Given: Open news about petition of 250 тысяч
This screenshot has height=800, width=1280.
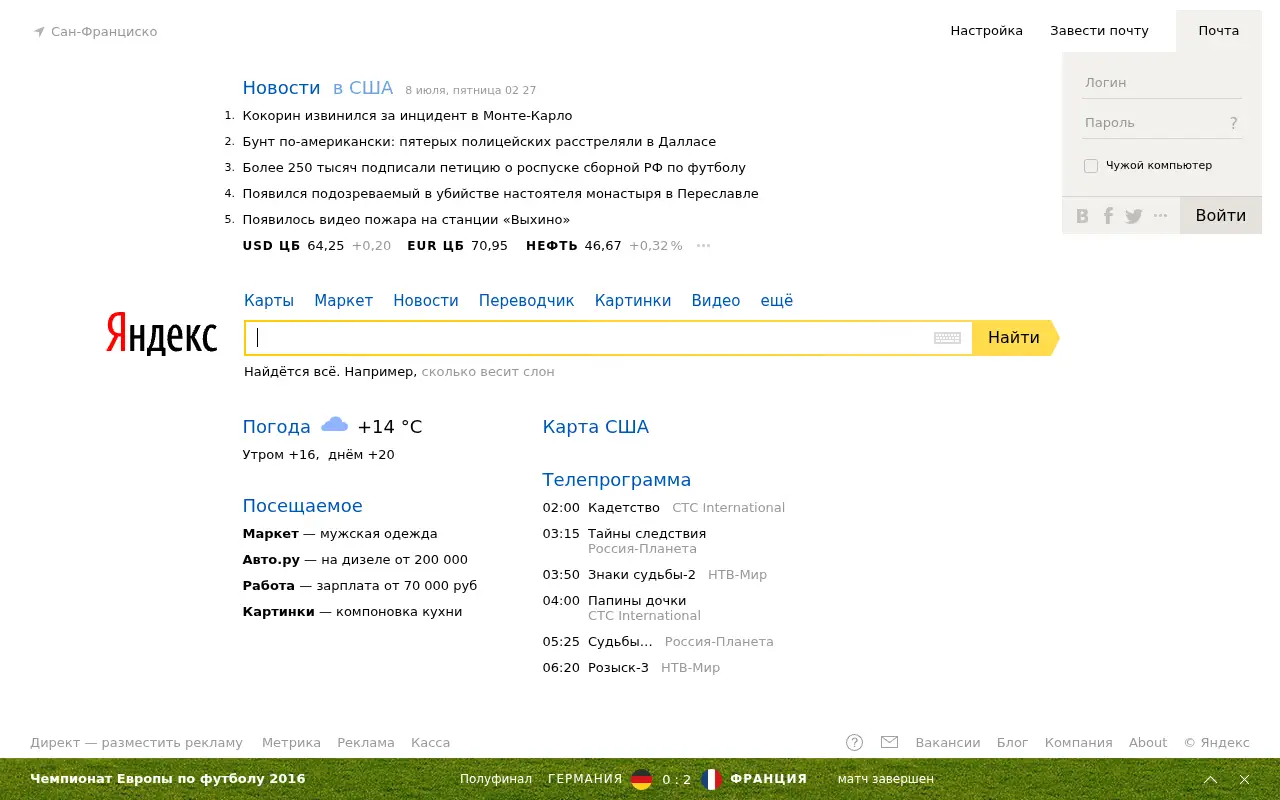Looking at the screenshot, I should (494, 168).
